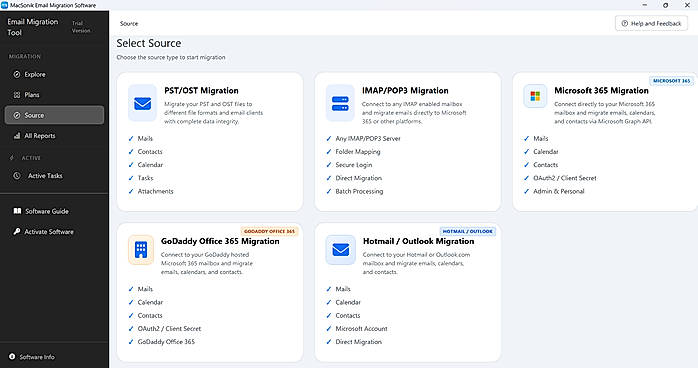Viewport: 698px width, 368px height.
Task: Click the Source breadcrumb at top
Action: tap(129, 23)
